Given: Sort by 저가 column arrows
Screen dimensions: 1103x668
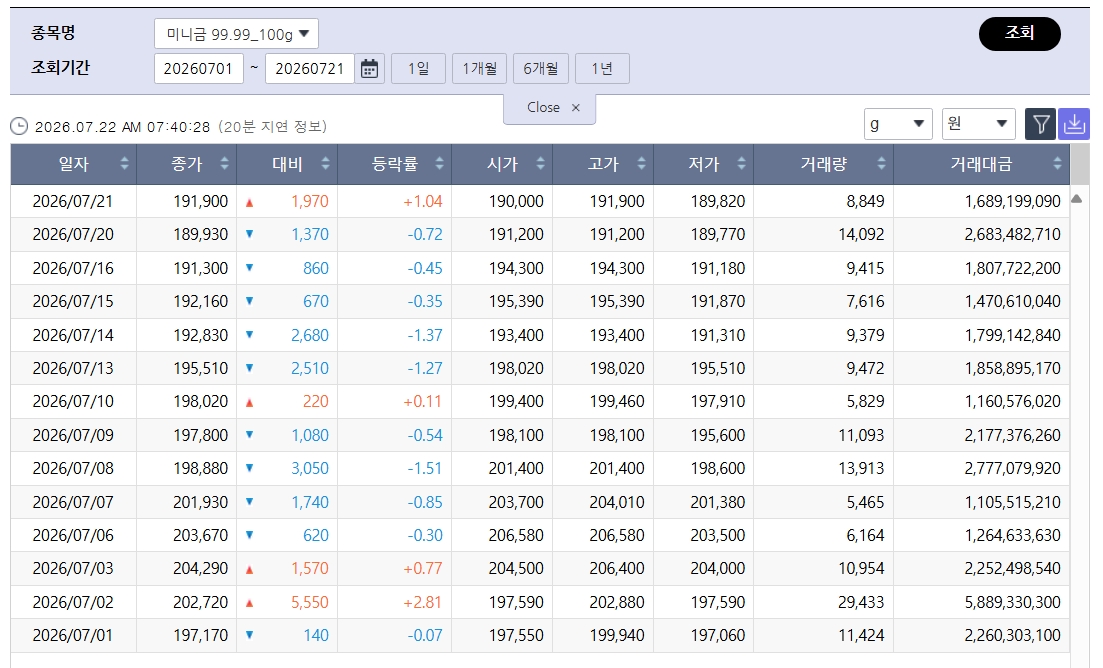Looking at the screenshot, I should (x=741, y=164).
